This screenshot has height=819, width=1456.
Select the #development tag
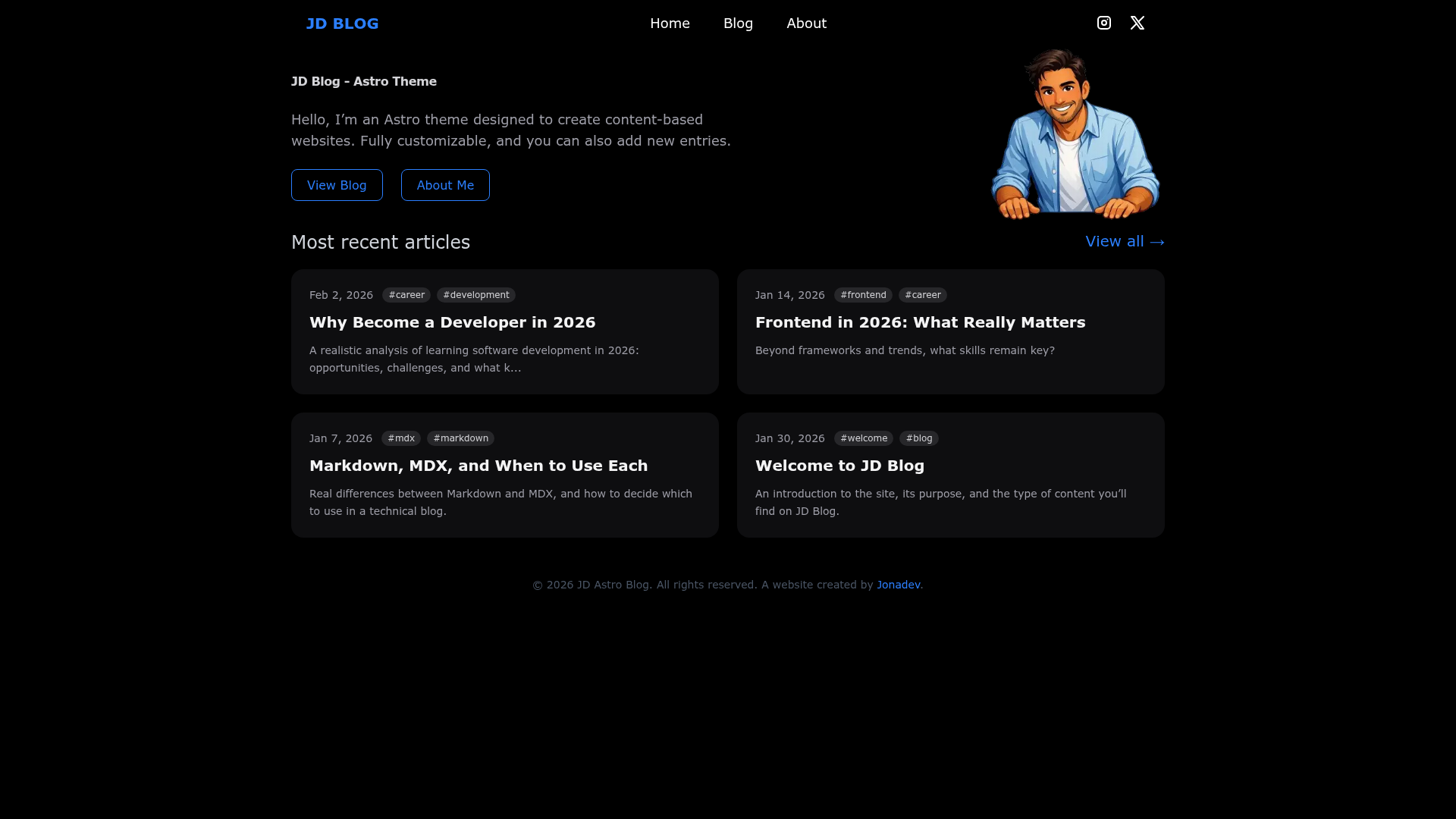(x=476, y=295)
